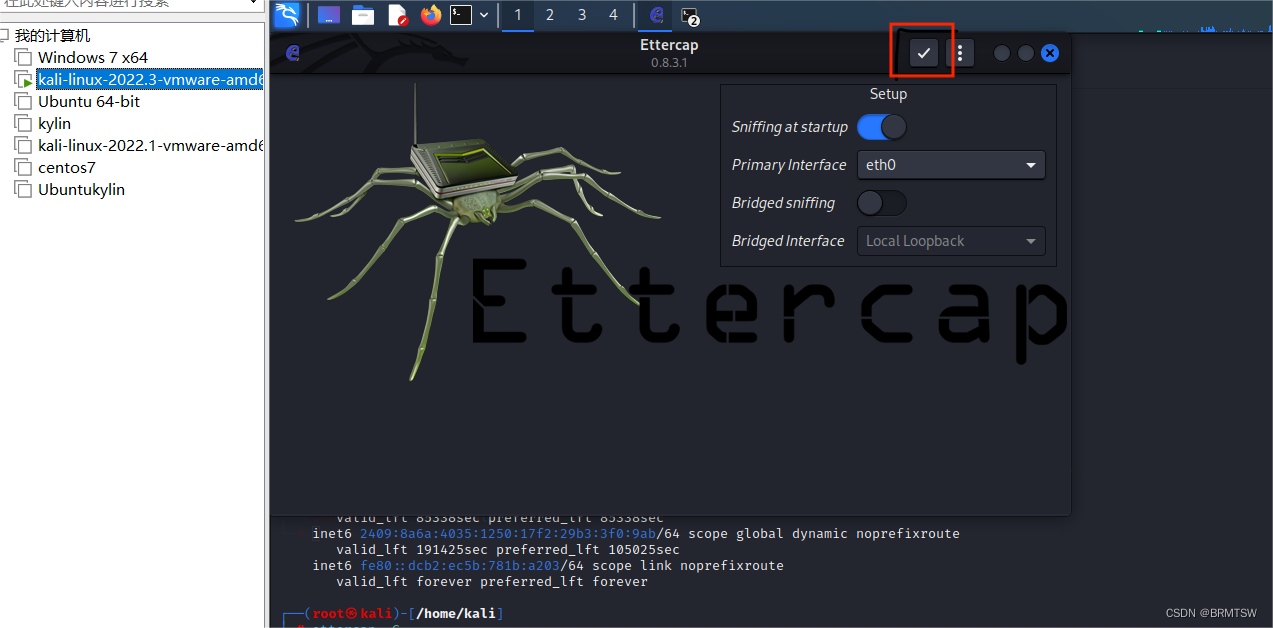The height and width of the screenshot is (628, 1273).
Task: Select Ubuntu 64-bit virtual machine
Action: tap(89, 102)
